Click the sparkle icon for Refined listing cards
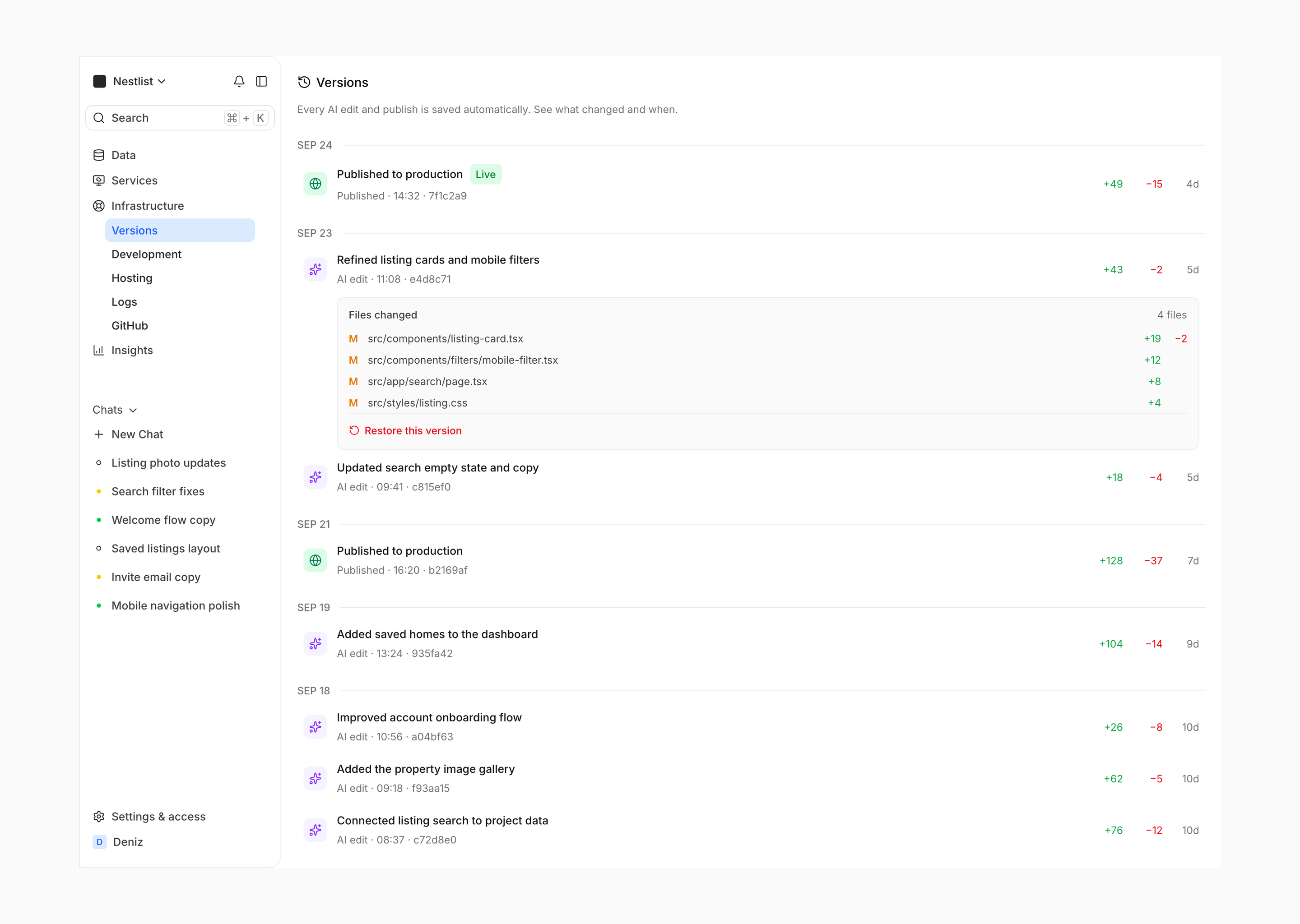 (x=316, y=269)
